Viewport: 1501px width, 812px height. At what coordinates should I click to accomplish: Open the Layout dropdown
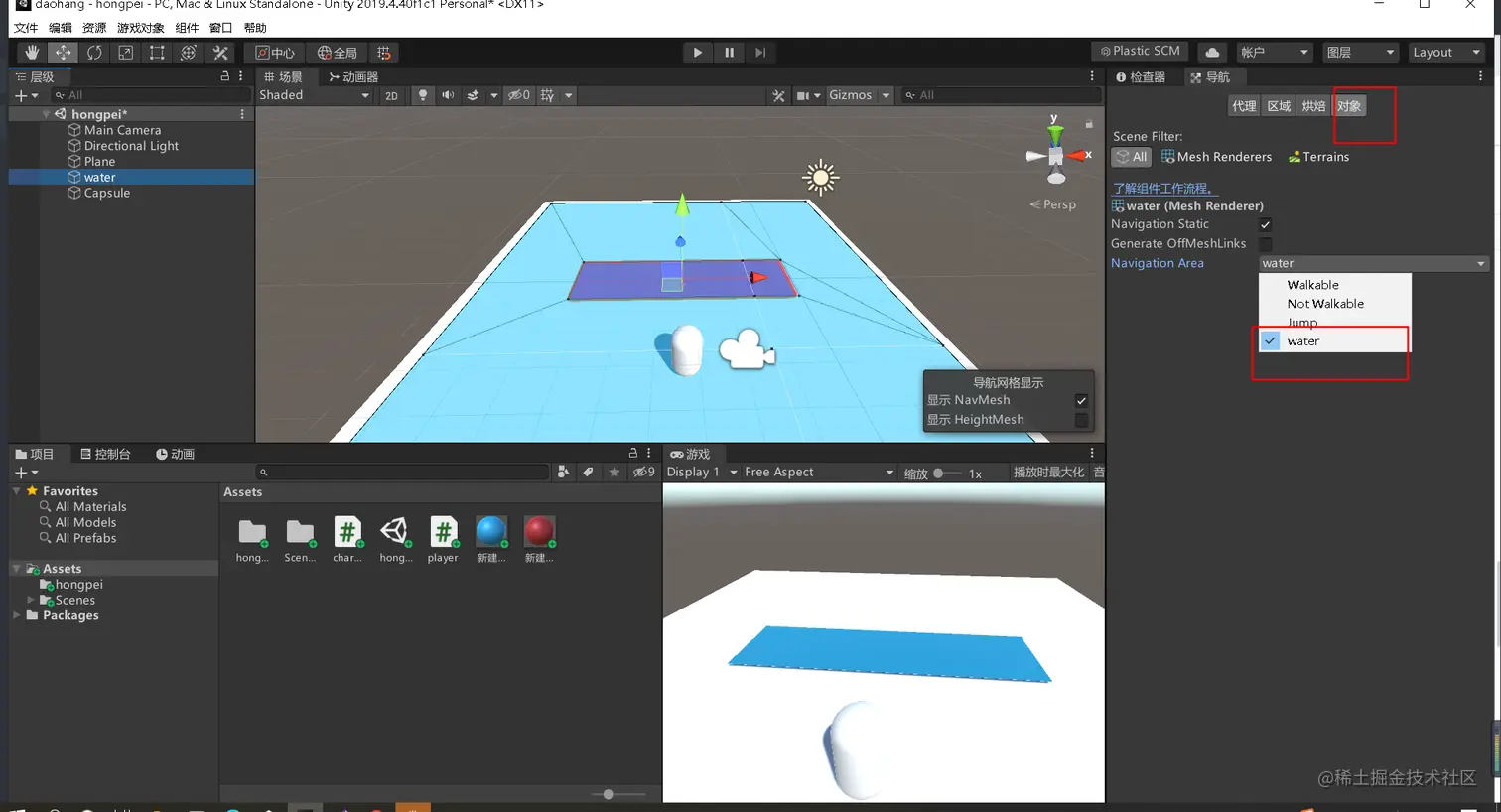[1446, 53]
